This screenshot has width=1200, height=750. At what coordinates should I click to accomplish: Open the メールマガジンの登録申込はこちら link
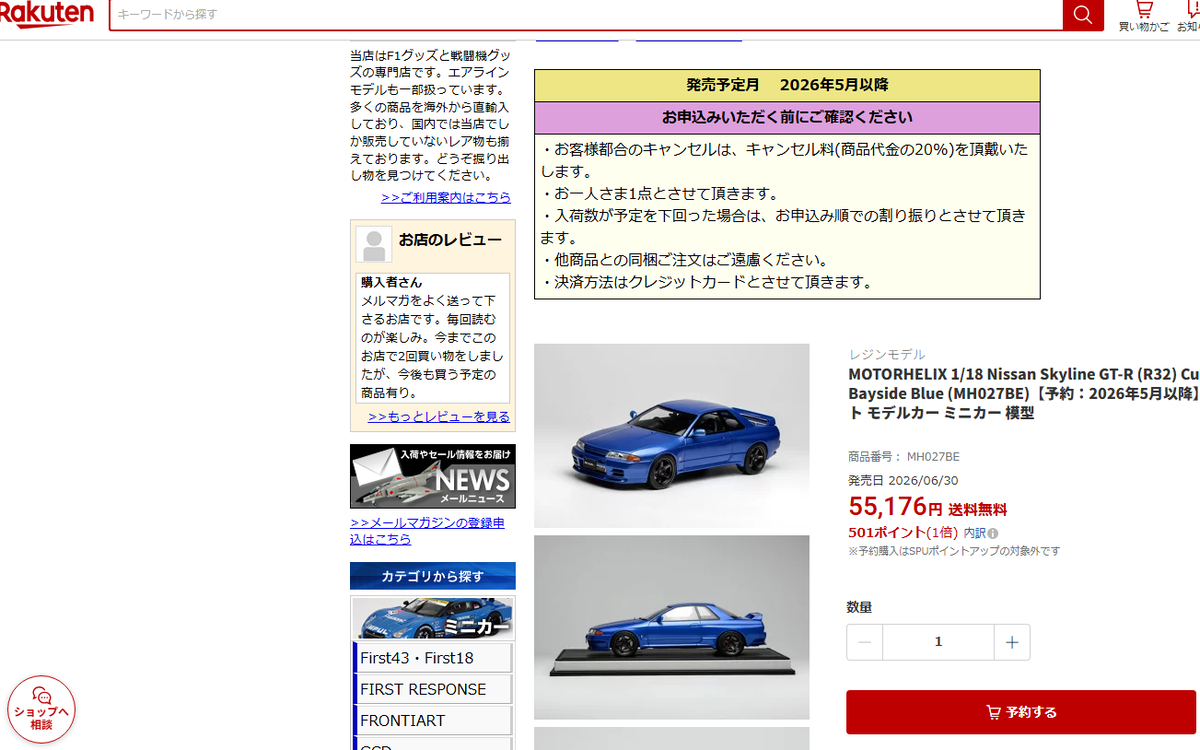tap(427, 531)
